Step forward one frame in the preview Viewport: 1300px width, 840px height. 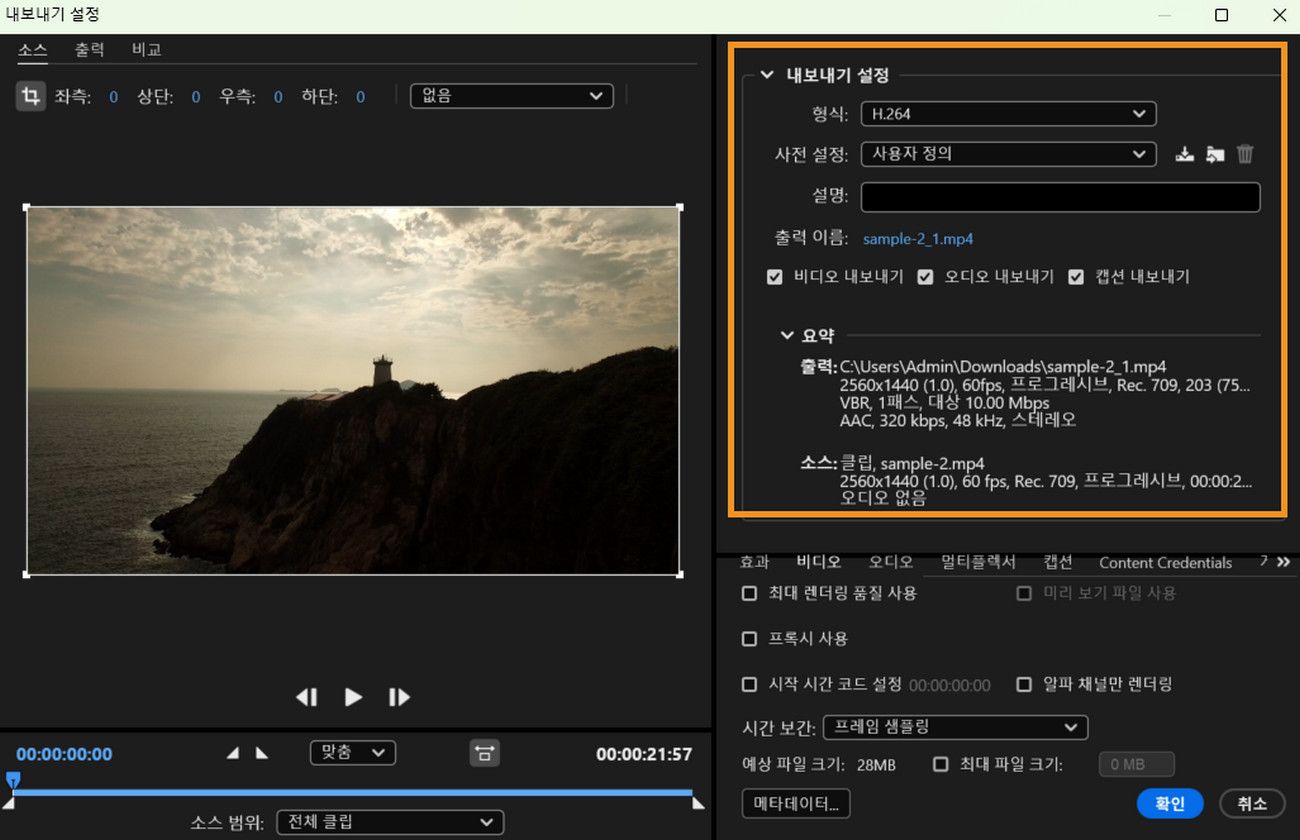coord(398,697)
